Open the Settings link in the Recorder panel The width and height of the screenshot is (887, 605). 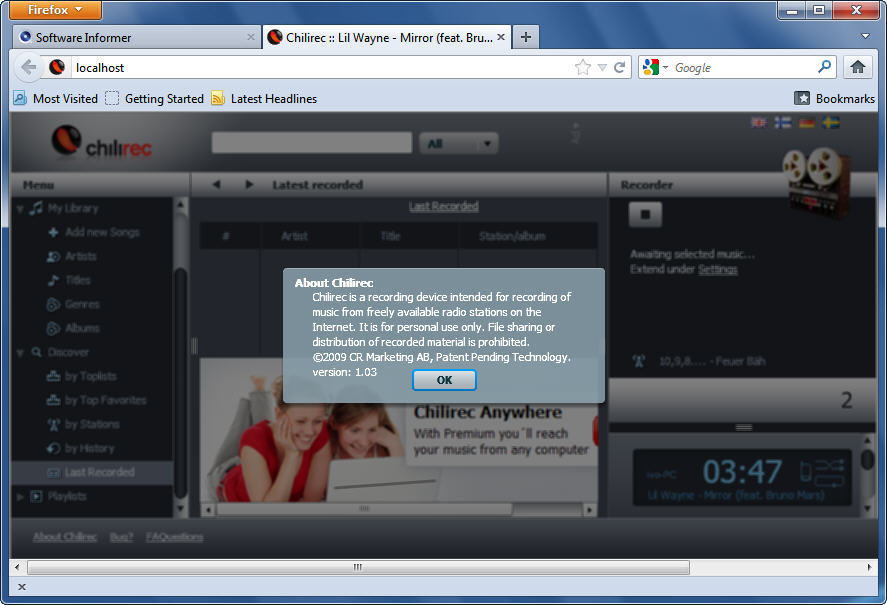coord(718,269)
